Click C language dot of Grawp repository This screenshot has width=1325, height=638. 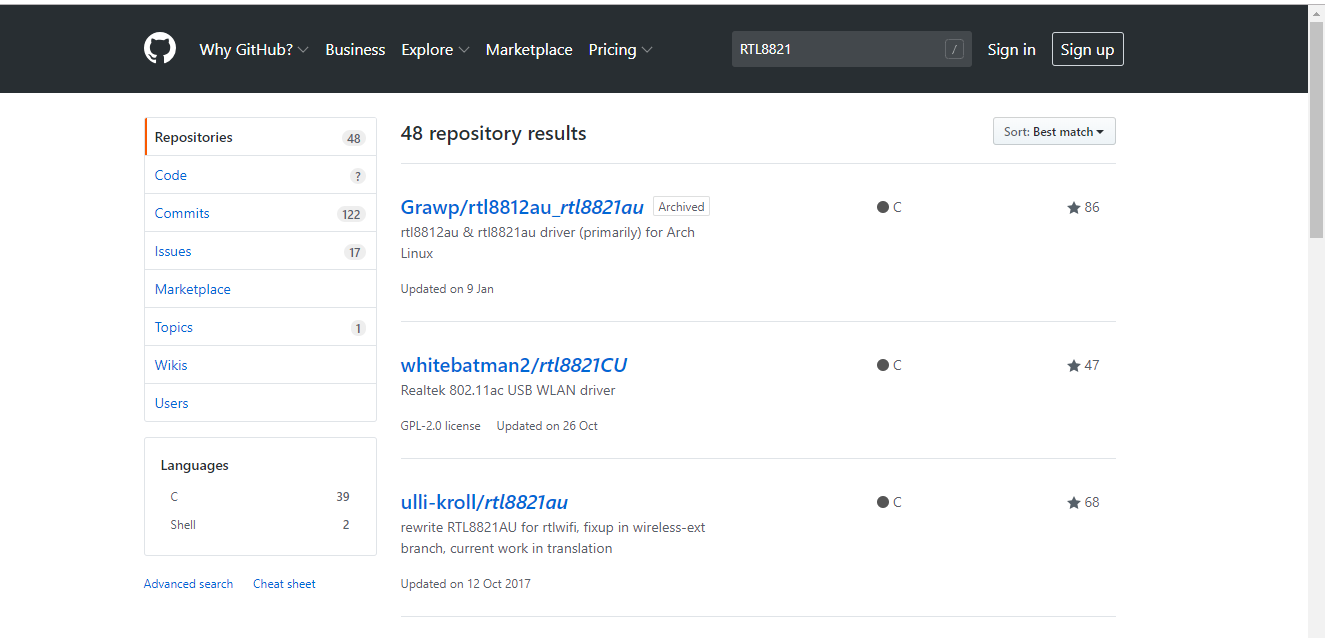tap(883, 208)
